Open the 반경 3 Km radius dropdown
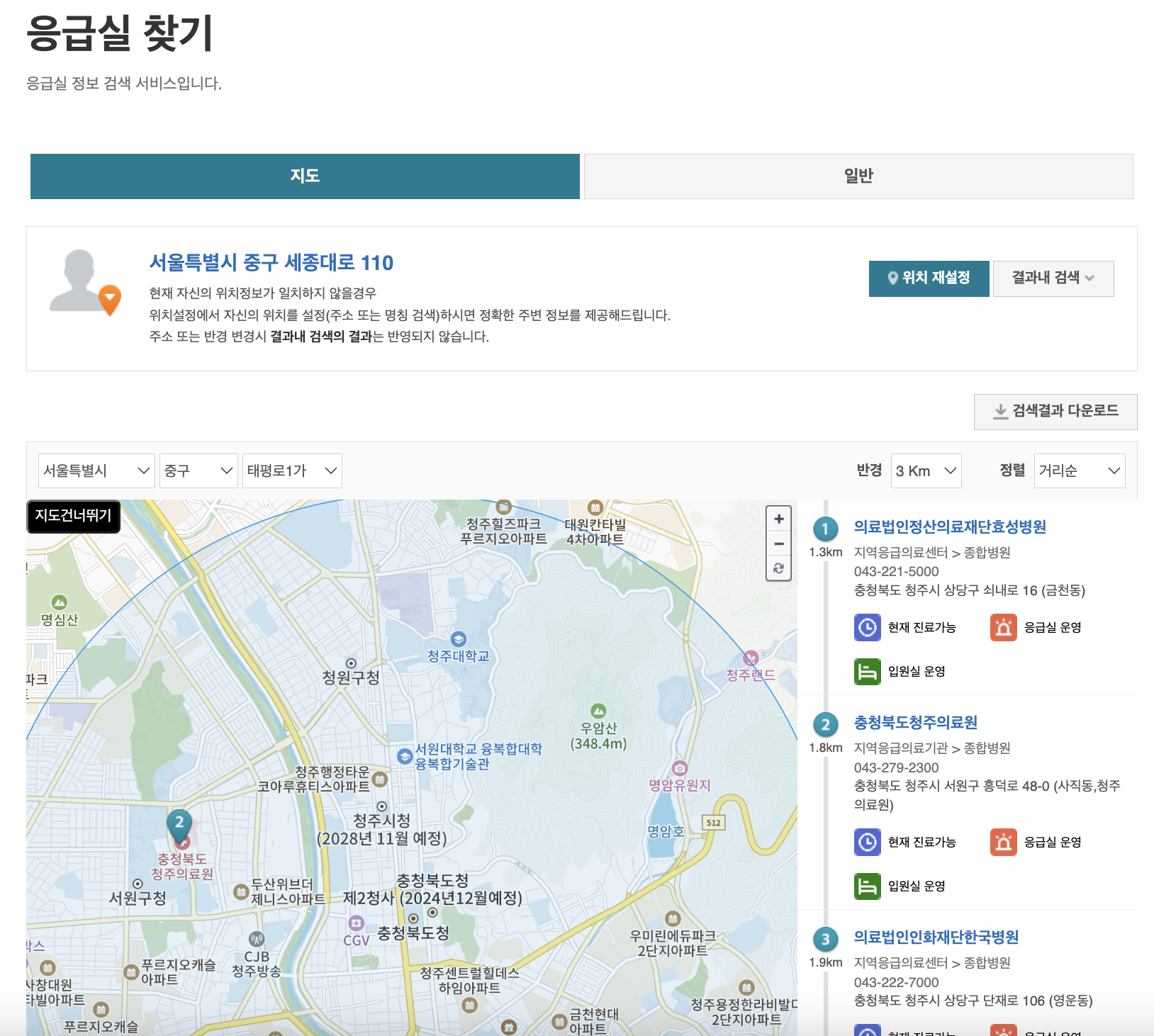This screenshot has height=1036, width=1154. pyautogui.click(x=926, y=471)
